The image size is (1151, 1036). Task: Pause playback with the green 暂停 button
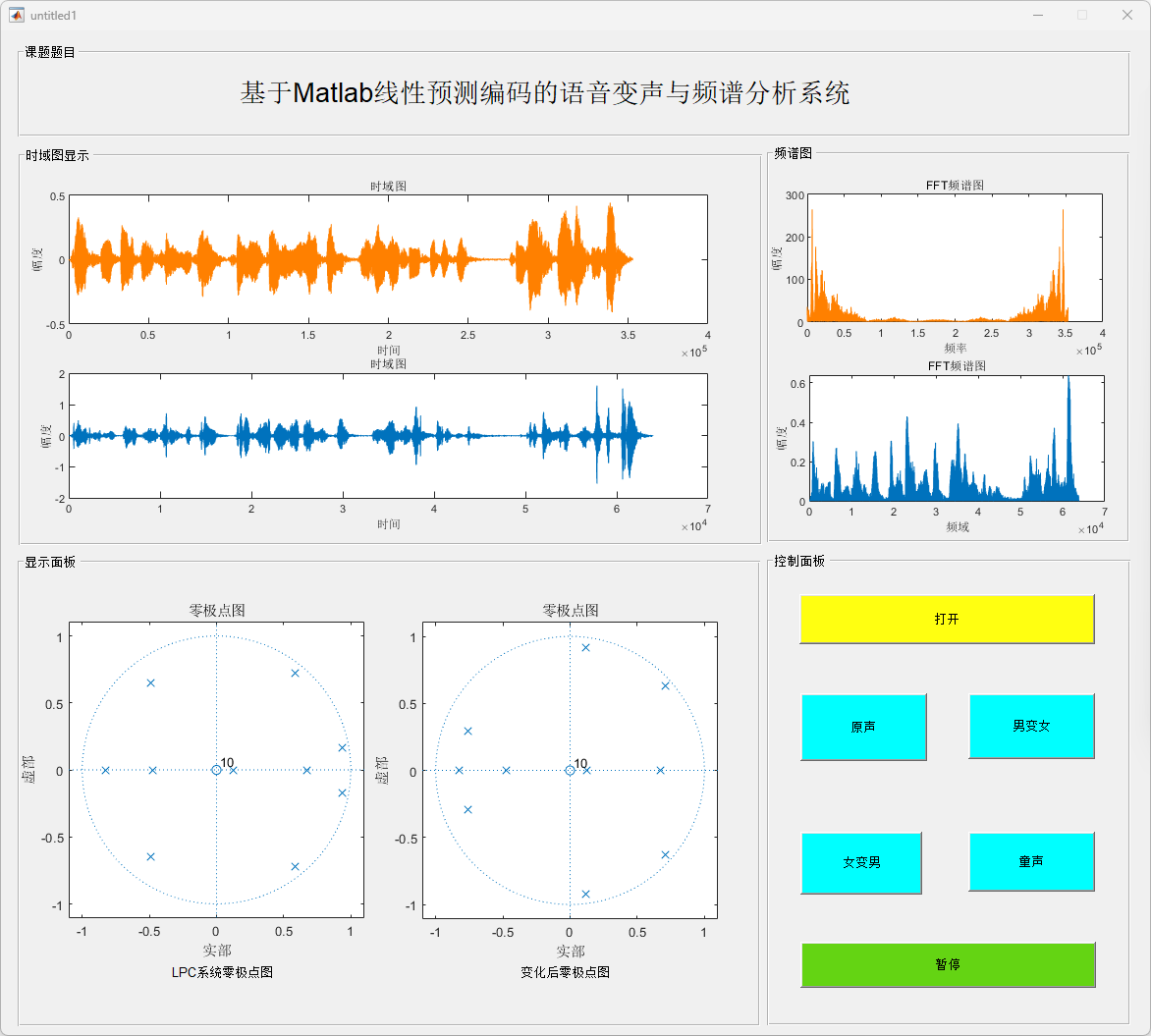[947, 964]
